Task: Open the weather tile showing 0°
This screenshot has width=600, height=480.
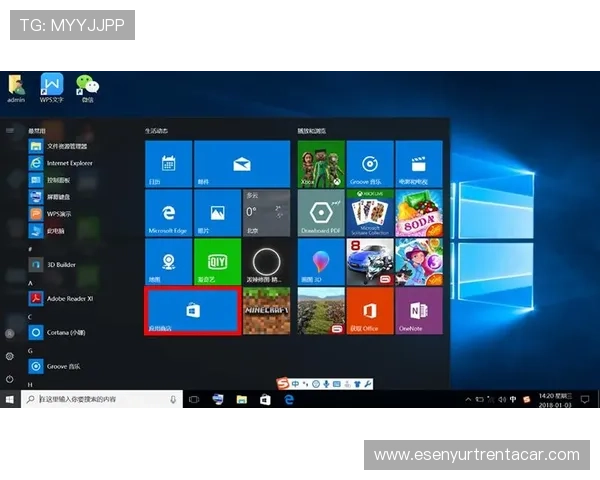Action: click(x=266, y=213)
